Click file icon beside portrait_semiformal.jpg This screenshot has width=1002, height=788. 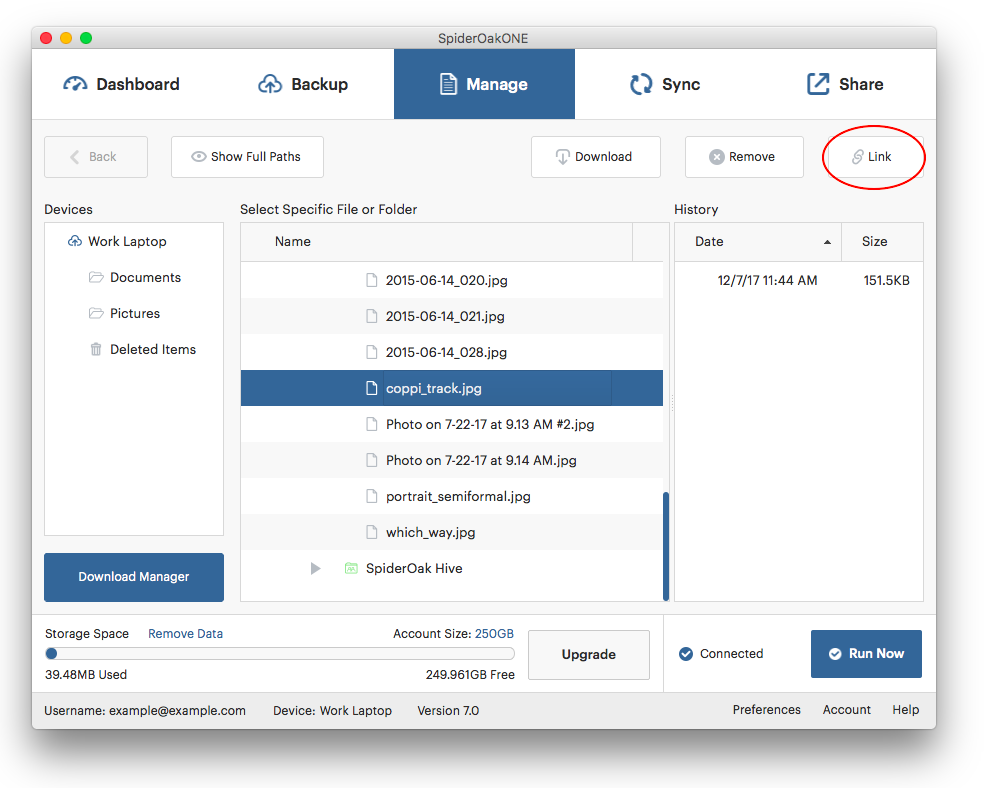click(371, 496)
